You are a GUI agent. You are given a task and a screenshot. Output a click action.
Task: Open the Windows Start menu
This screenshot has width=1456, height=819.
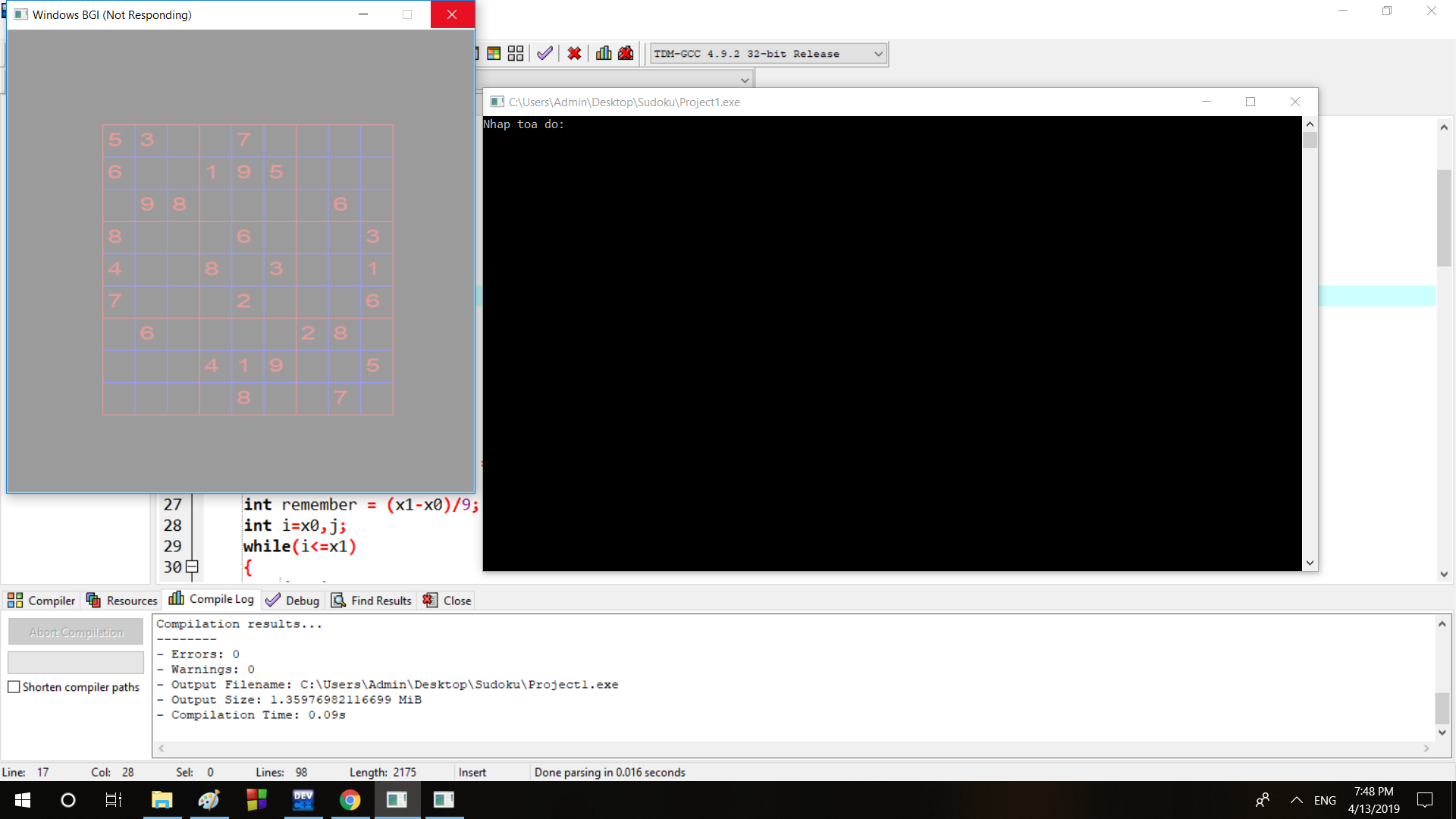(x=23, y=800)
